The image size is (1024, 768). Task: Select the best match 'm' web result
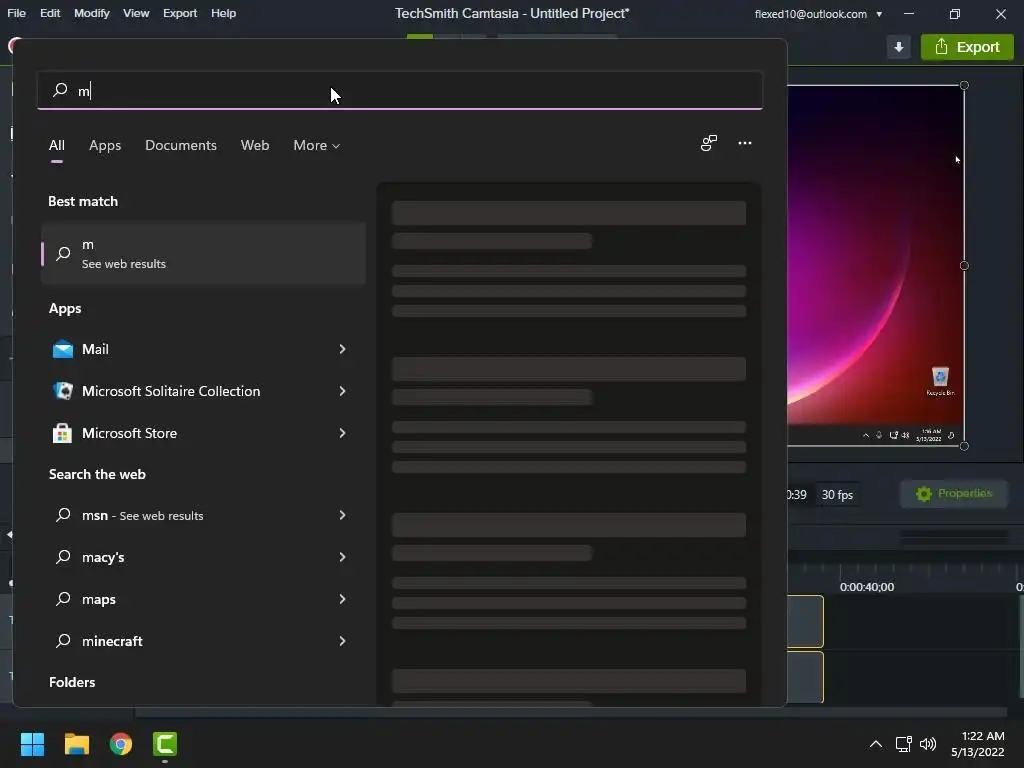tap(203, 253)
